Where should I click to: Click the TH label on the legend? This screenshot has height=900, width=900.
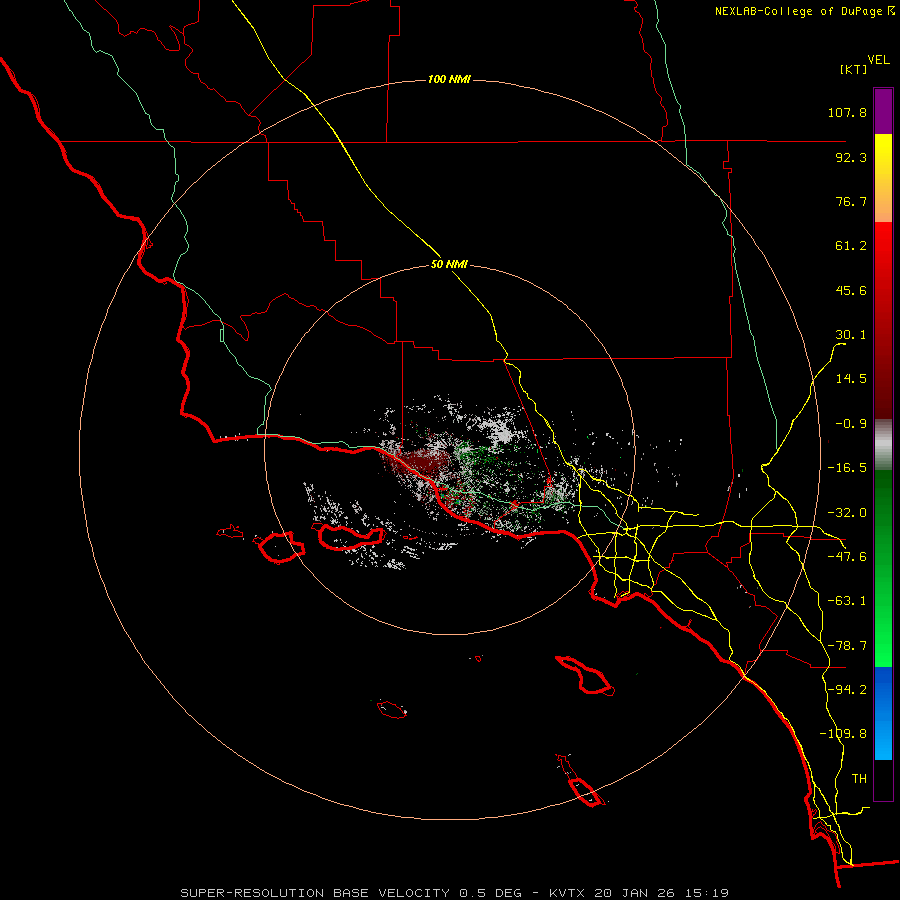tap(859, 779)
